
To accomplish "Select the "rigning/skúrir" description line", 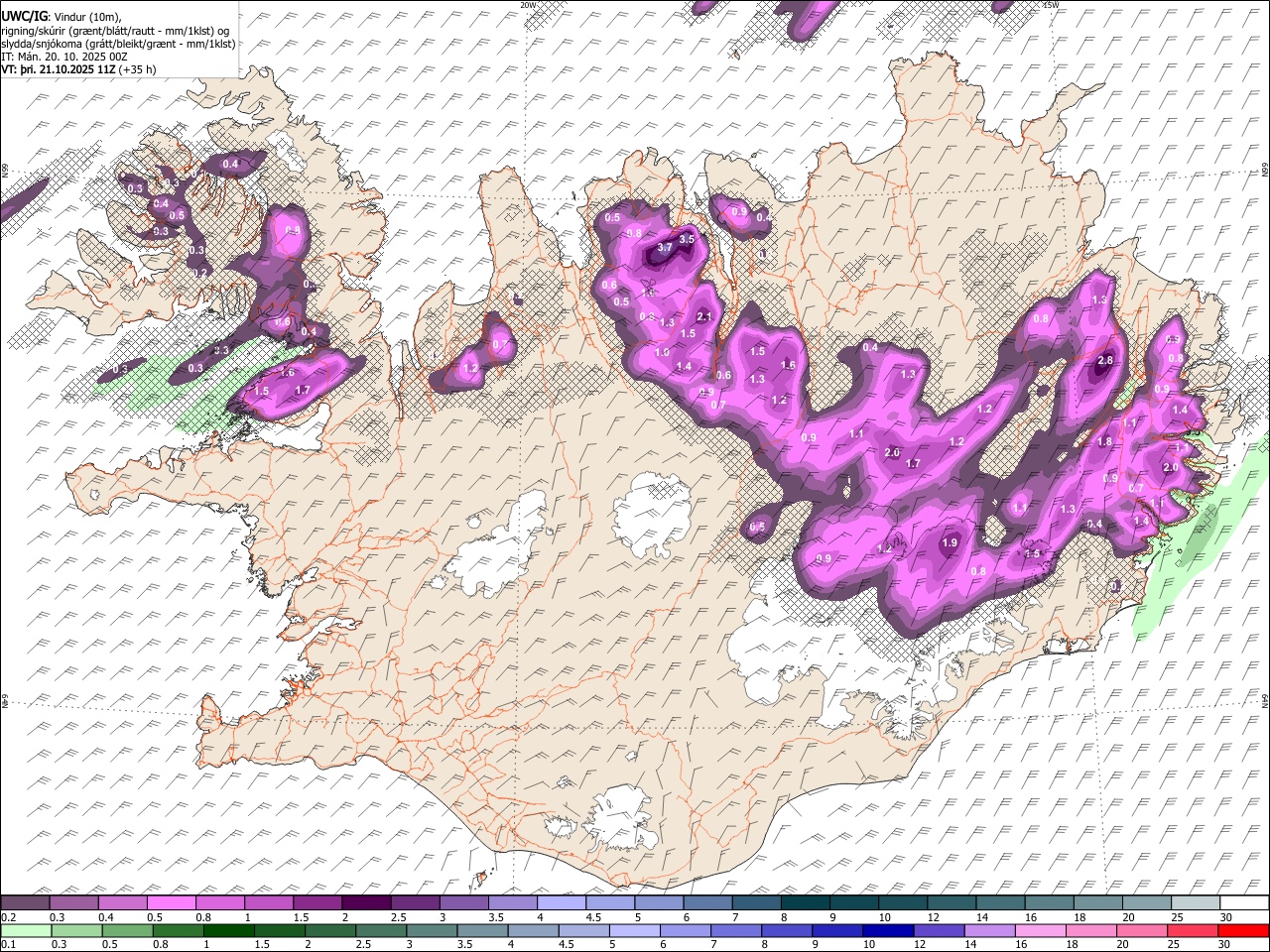I will (114, 30).
